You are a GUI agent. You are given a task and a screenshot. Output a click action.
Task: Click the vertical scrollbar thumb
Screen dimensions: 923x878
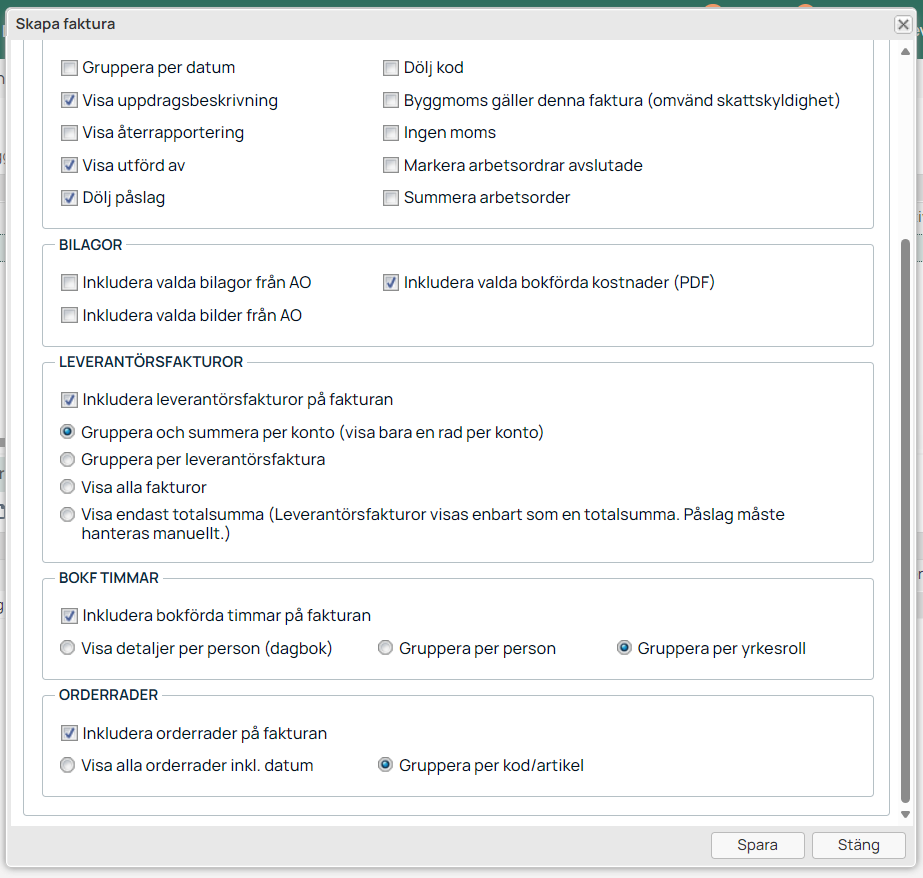click(905, 521)
